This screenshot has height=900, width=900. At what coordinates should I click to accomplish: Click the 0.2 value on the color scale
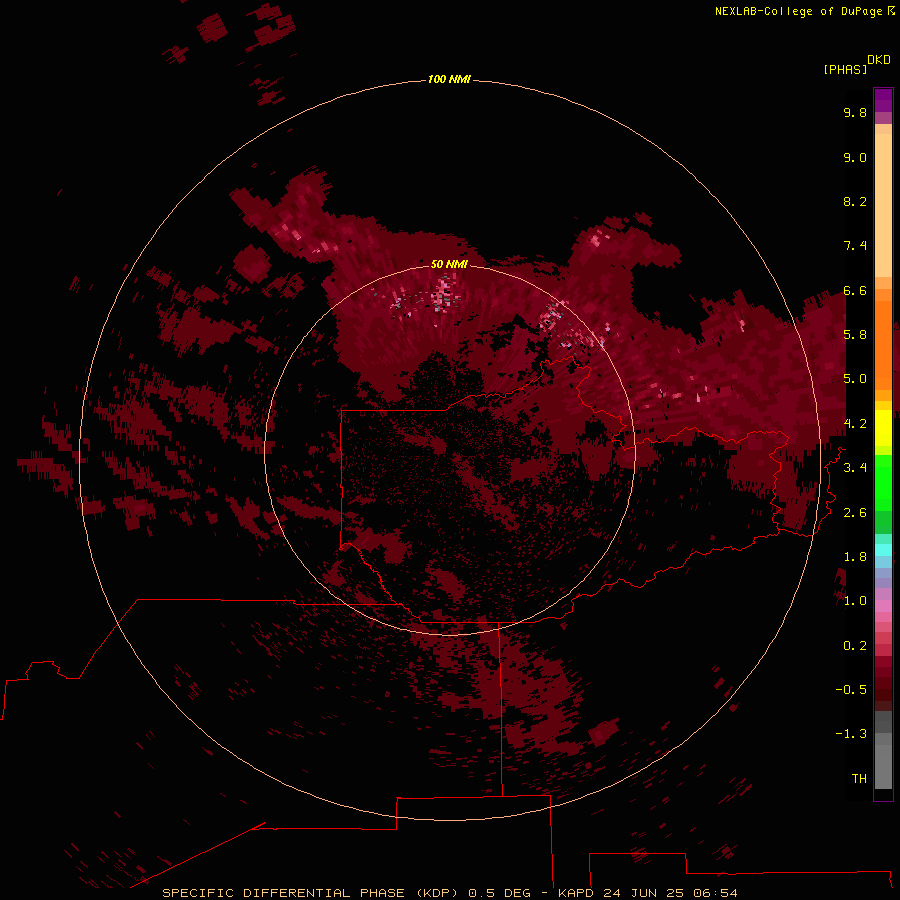(855, 646)
